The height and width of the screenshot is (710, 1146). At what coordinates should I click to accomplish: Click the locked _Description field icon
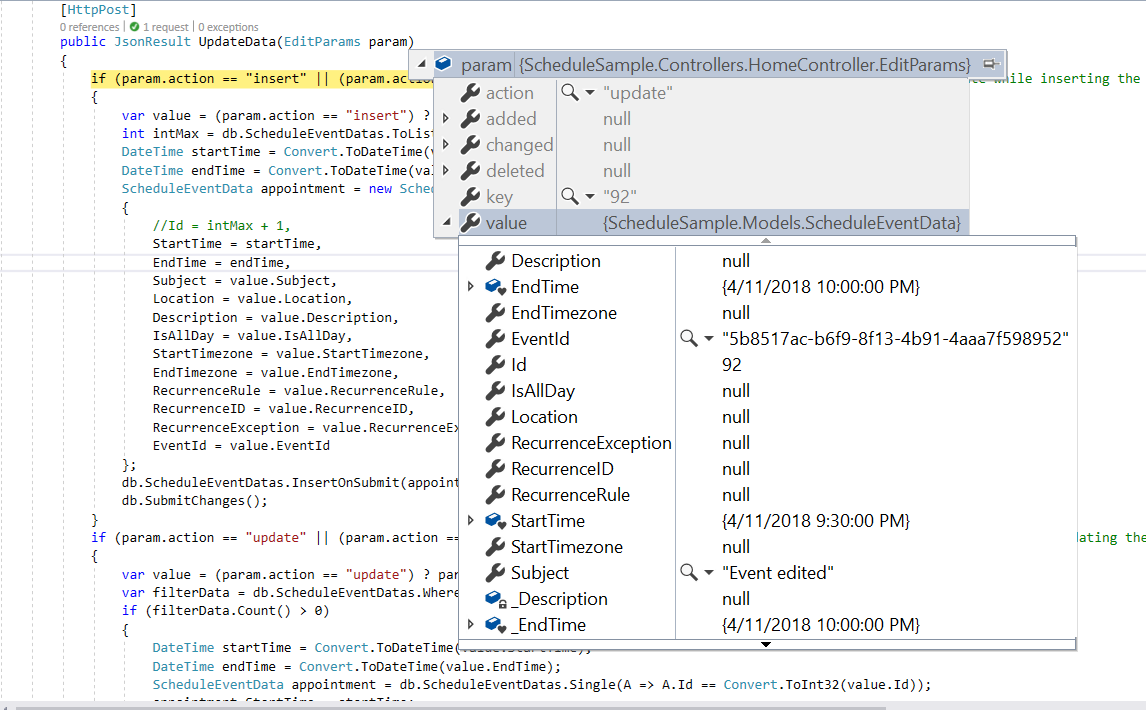coord(496,599)
